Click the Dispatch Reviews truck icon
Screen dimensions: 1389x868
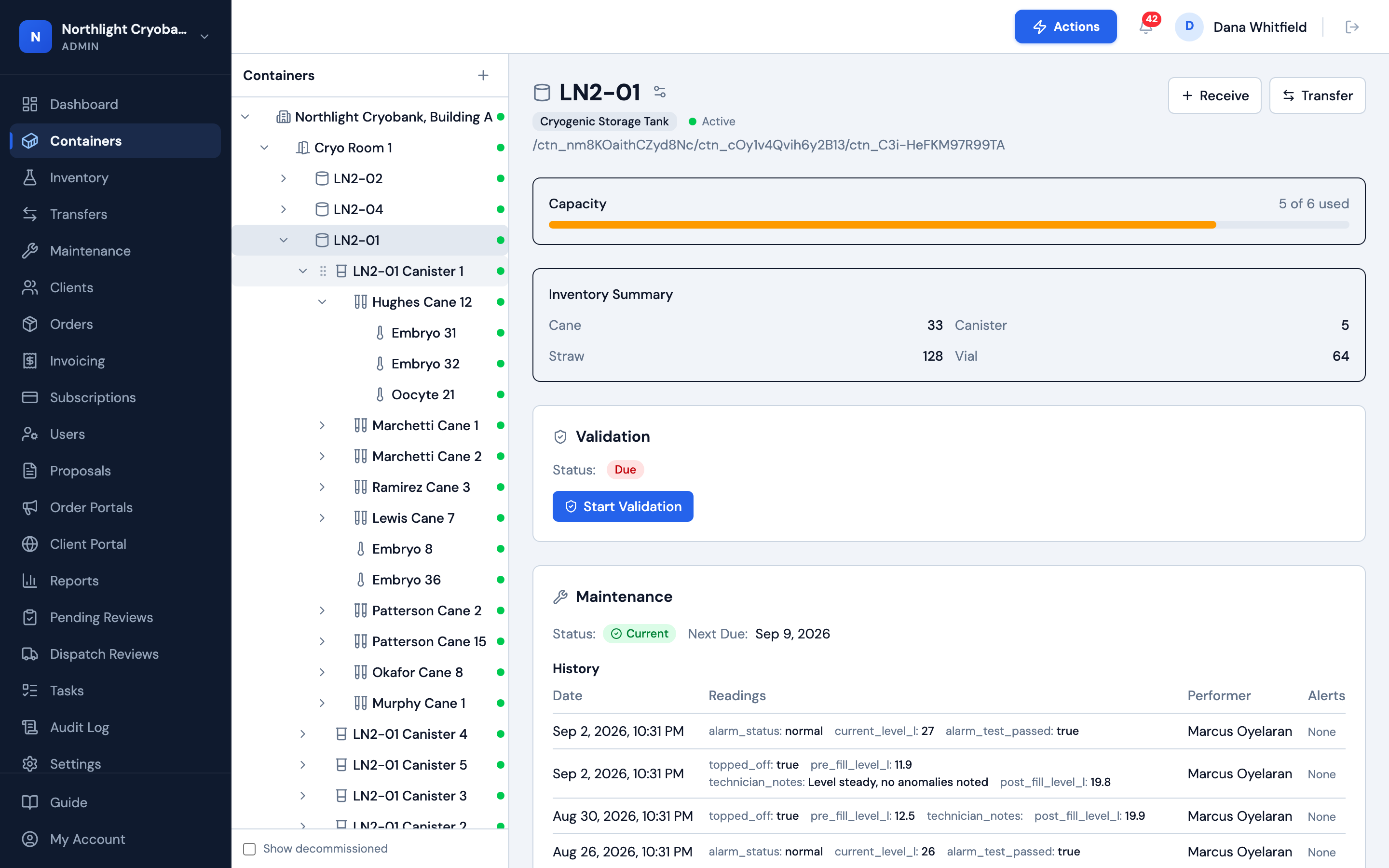click(30, 654)
